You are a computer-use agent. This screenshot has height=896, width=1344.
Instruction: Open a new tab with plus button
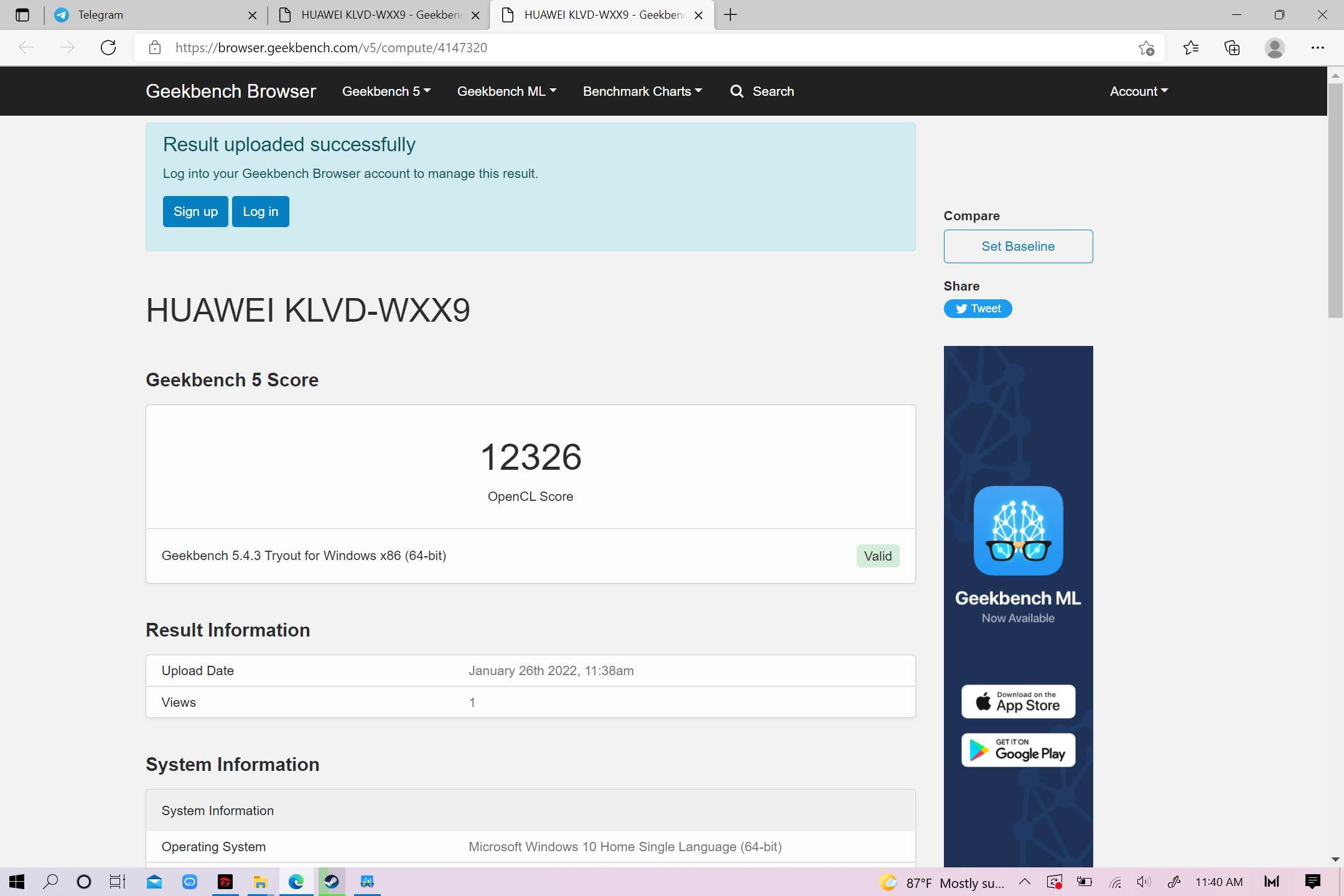(x=730, y=15)
